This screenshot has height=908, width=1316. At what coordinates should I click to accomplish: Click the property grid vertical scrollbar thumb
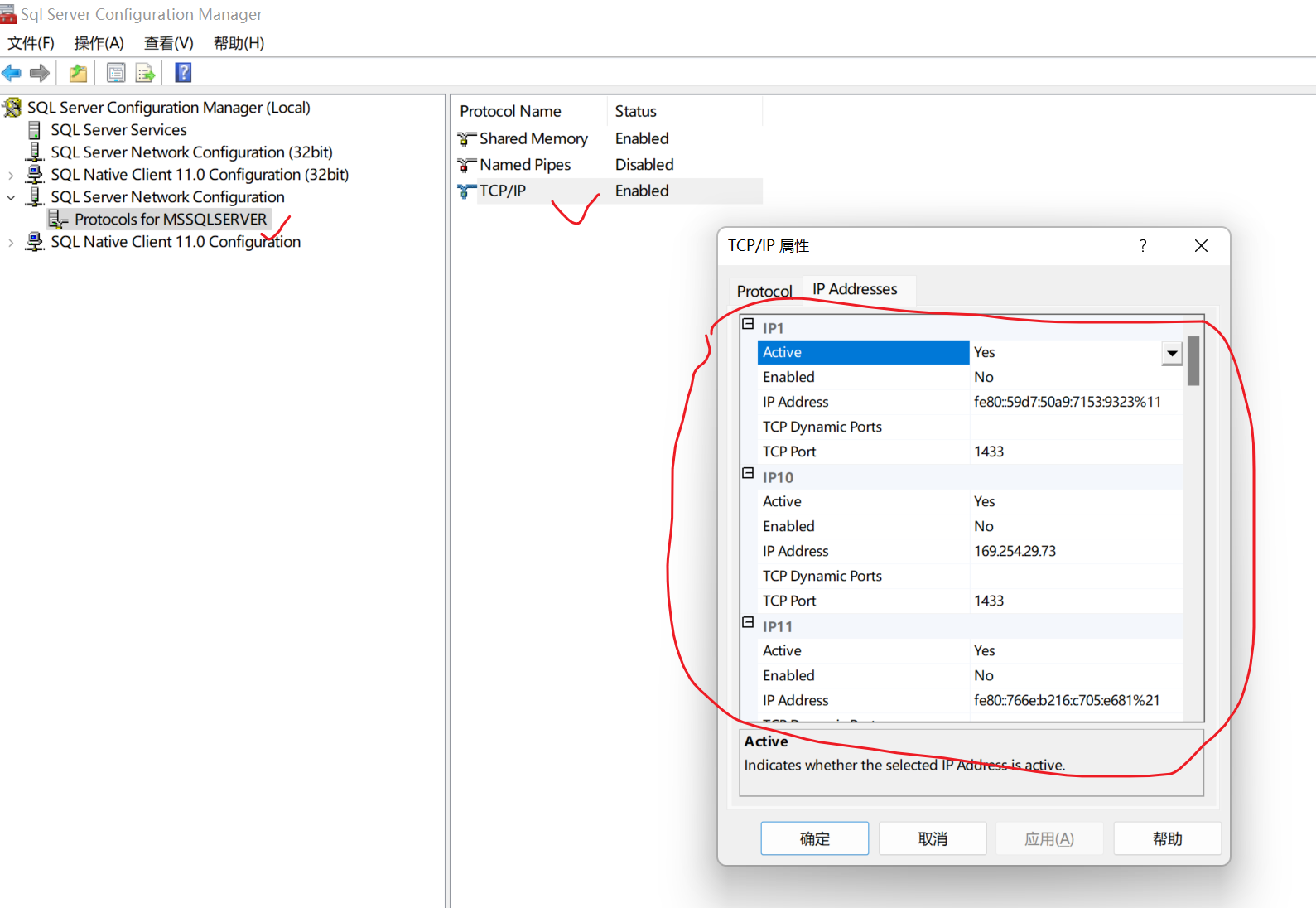1193,361
